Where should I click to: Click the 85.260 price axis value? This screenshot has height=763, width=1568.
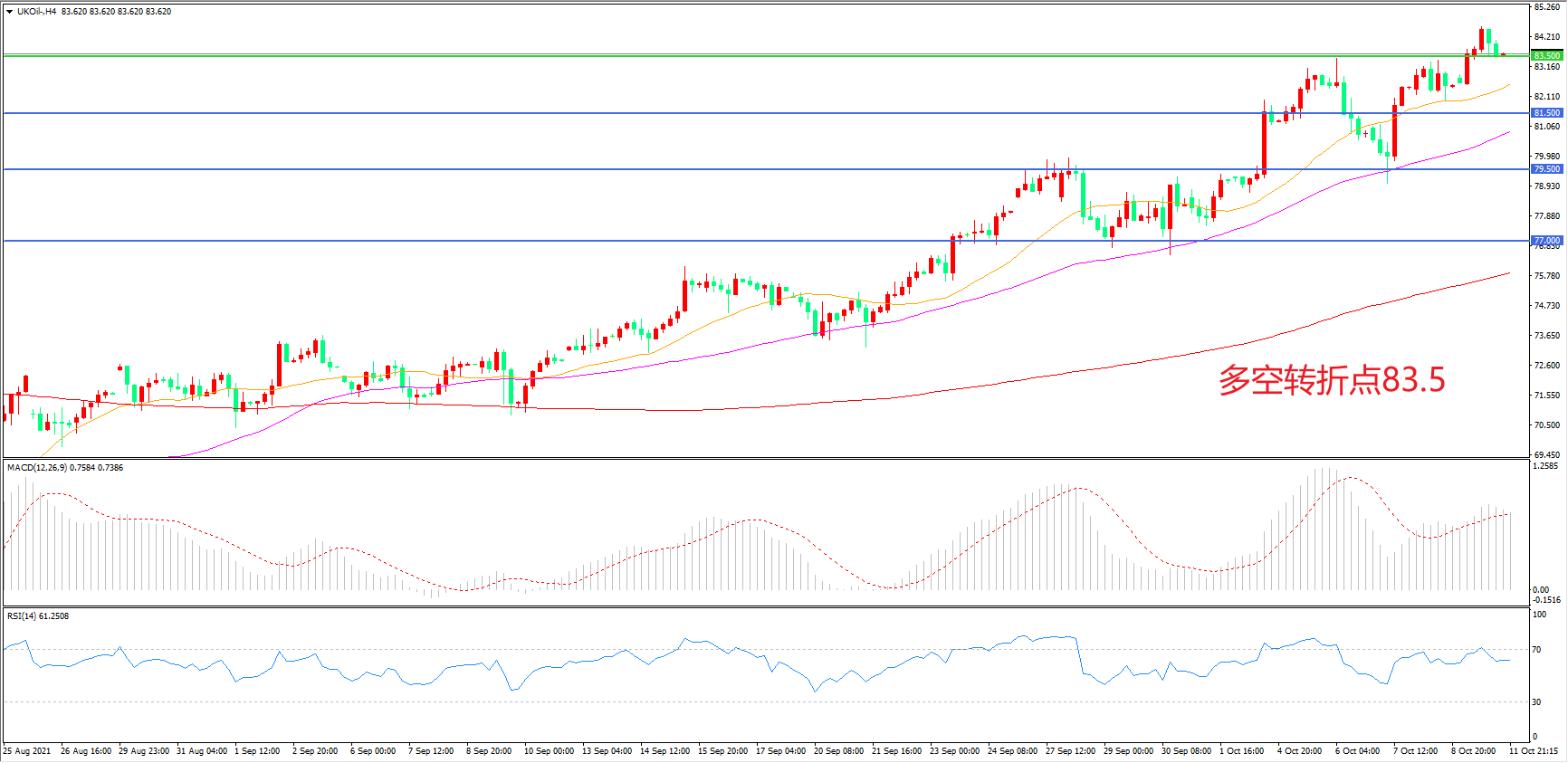[1546, 7]
